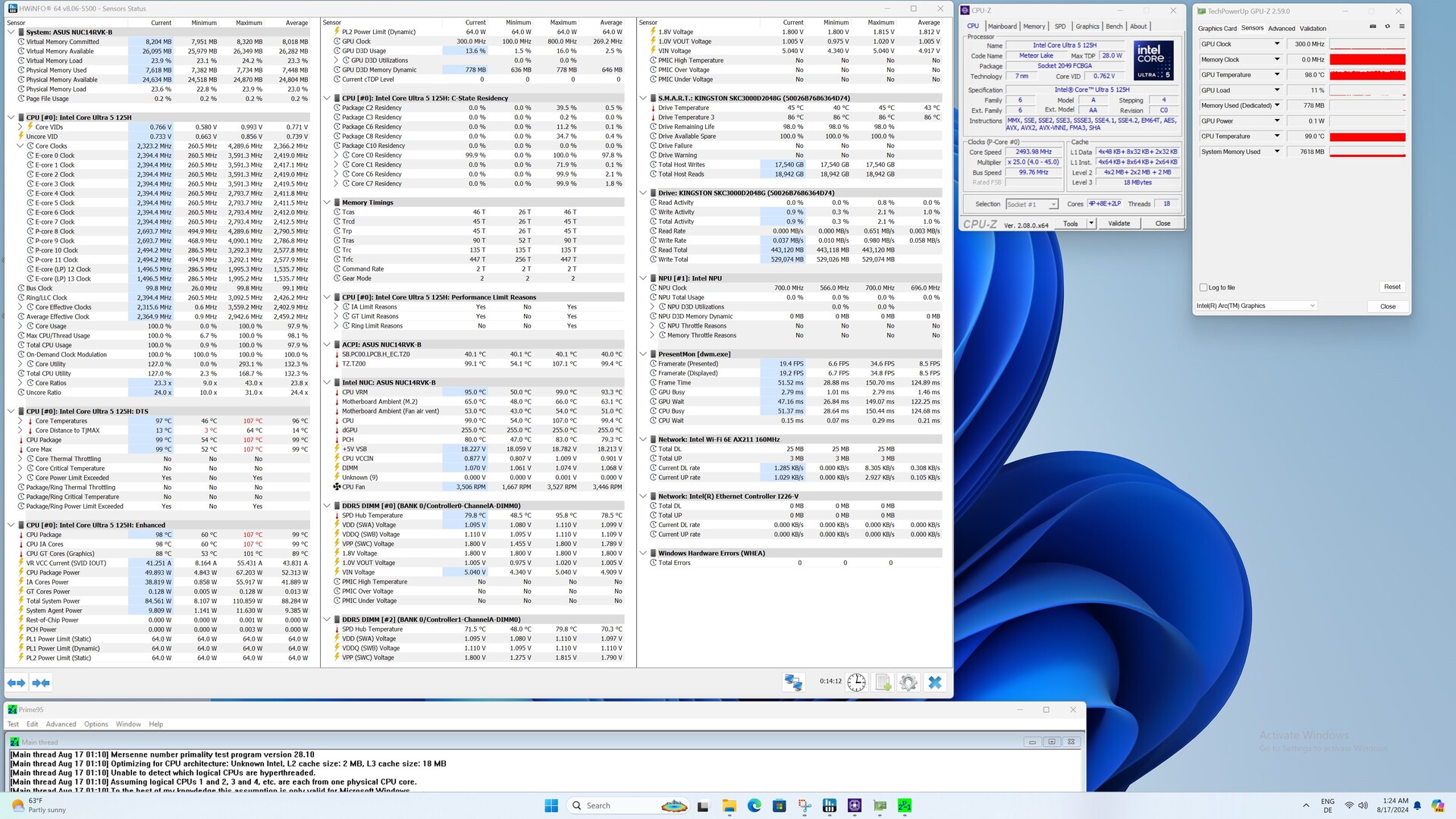Click HWiNFO shrink columns arrows button
1456x819 pixels.
[41, 682]
